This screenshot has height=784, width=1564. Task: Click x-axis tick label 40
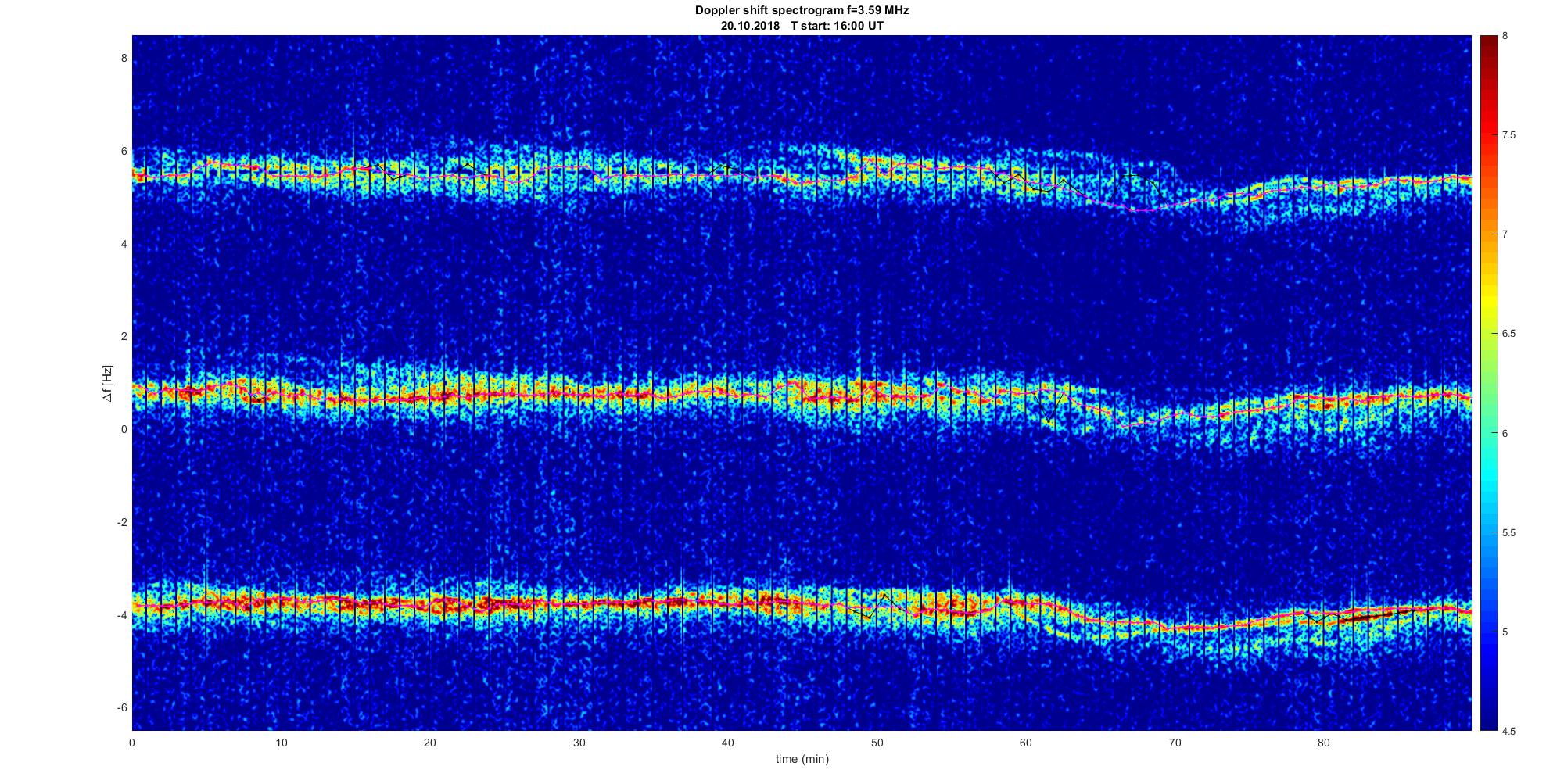(x=727, y=743)
